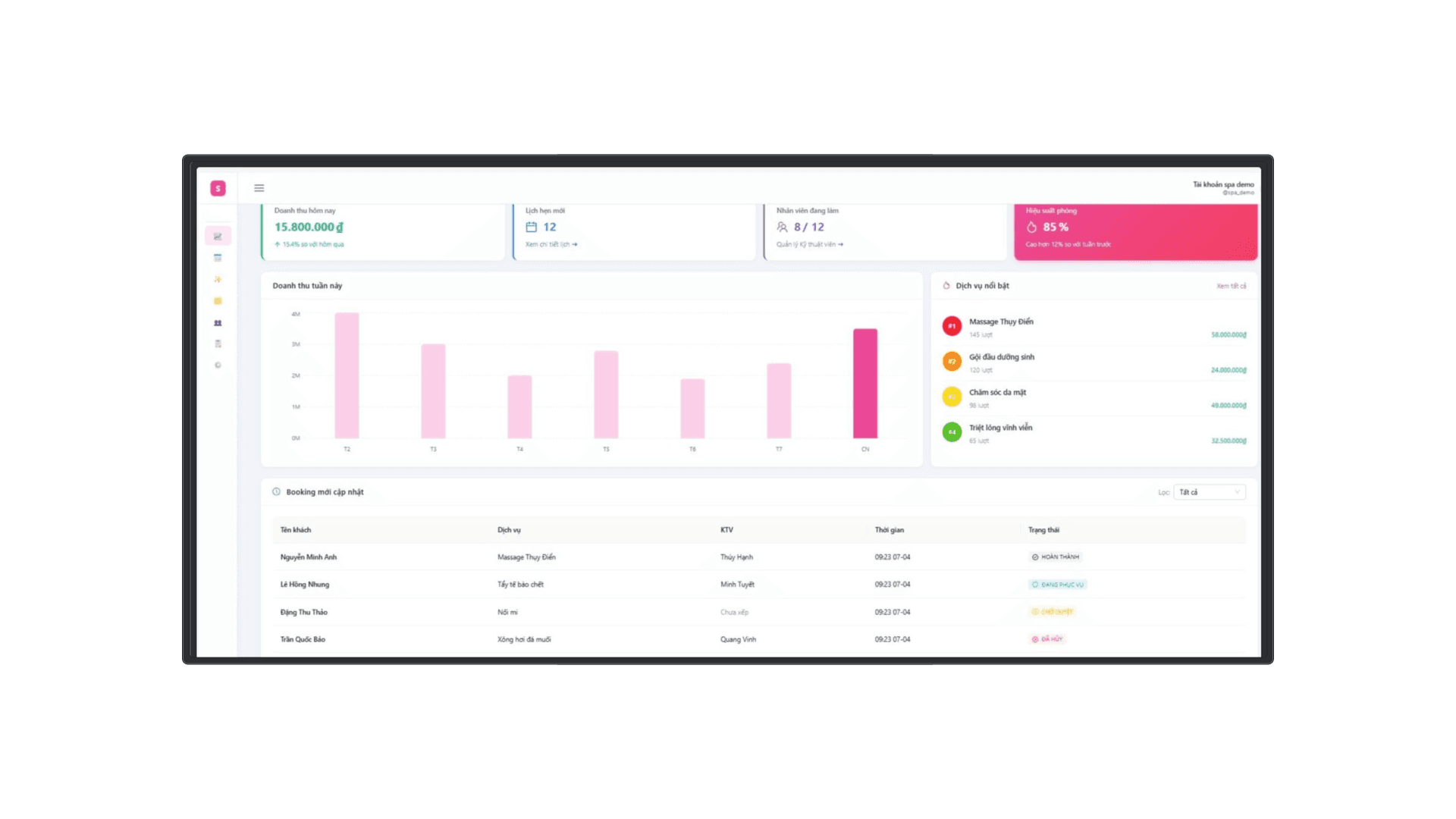Click the T2 revenue bar
1456x819 pixels.
pos(347,375)
